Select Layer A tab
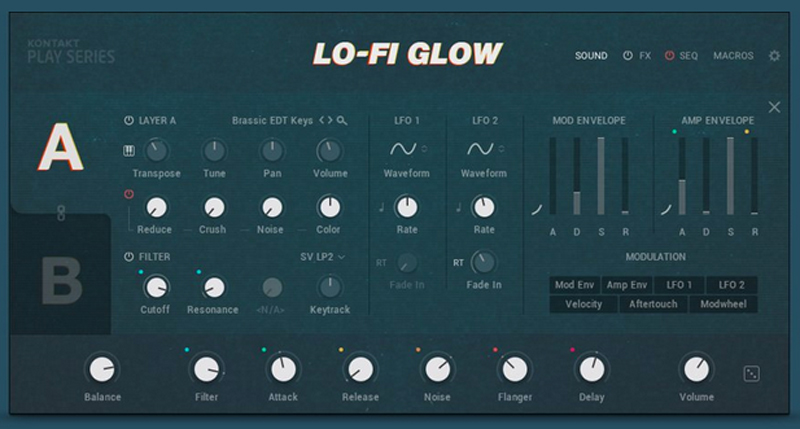Viewport: 800px width, 429px height. click(x=61, y=148)
